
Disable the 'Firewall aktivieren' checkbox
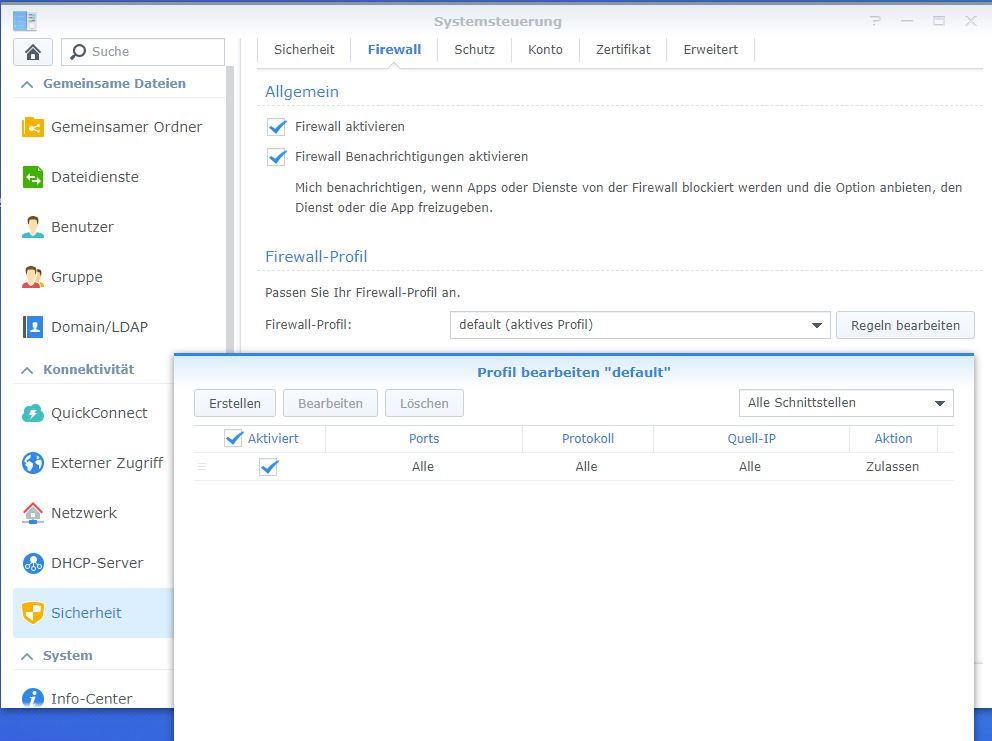[x=277, y=127]
